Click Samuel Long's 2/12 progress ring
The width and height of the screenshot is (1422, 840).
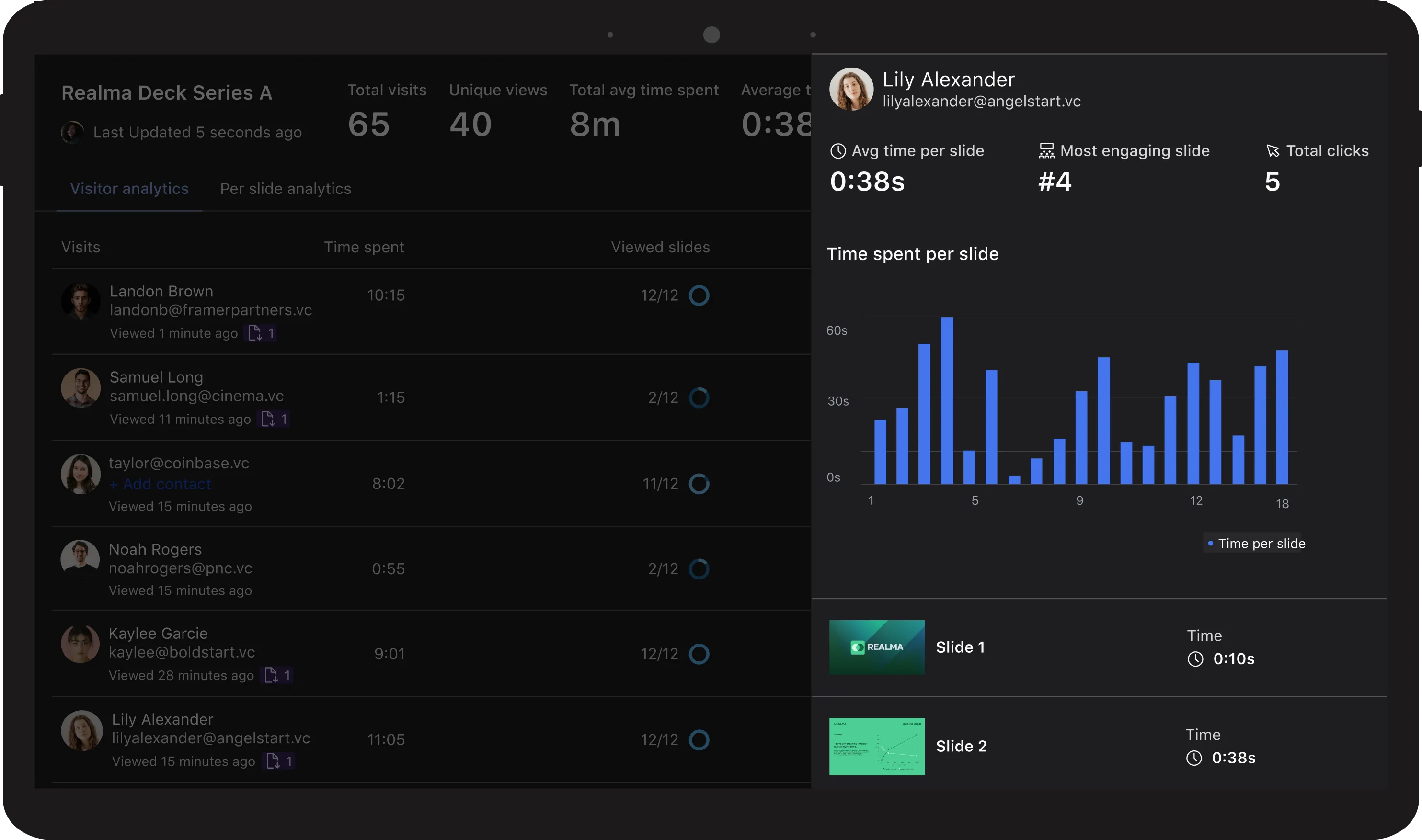pos(699,398)
